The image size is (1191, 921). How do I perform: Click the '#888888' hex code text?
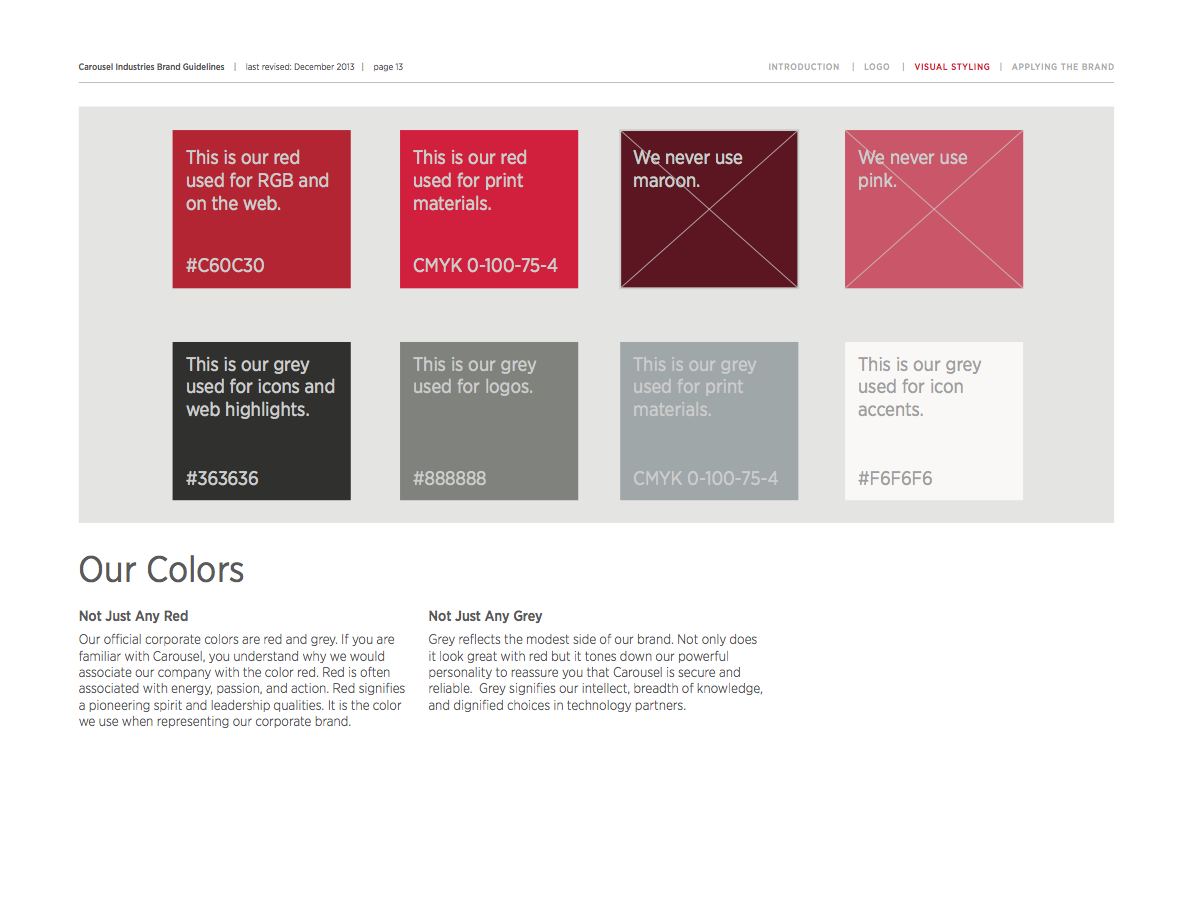coord(449,478)
